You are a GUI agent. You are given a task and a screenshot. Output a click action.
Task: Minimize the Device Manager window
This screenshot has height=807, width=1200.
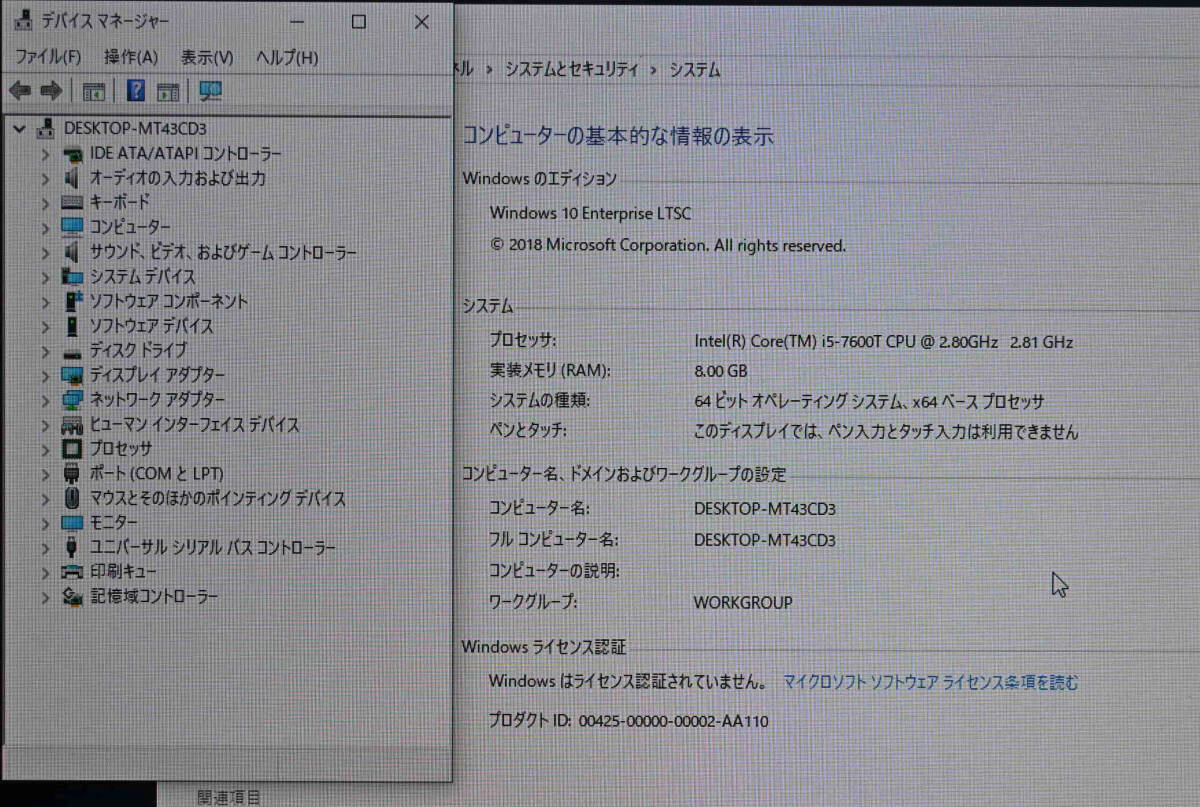tap(296, 22)
